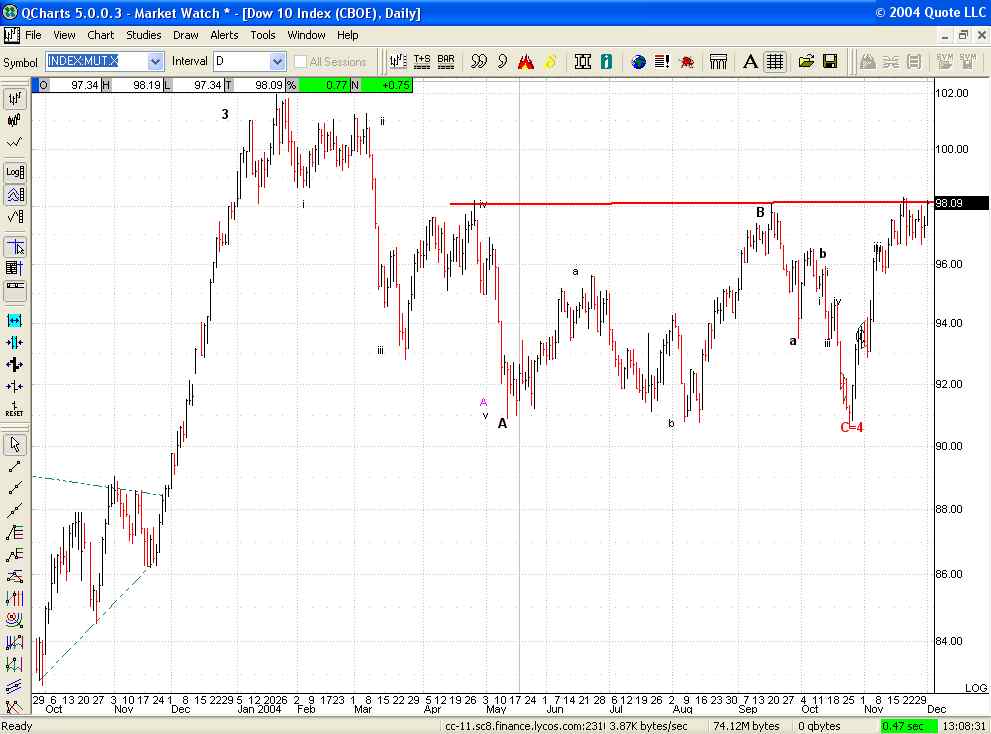Open the Interval dropdown showing D
This screenshot has width=991, height=734.
[x=275, y=61]
